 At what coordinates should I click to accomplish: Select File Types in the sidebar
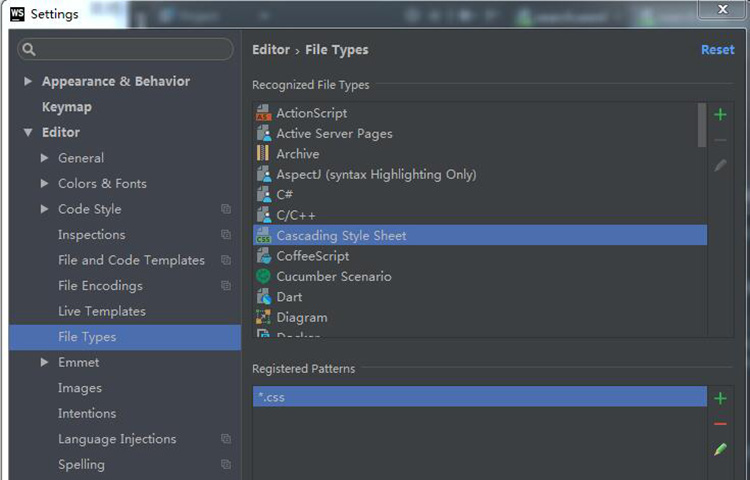point(125,337)
